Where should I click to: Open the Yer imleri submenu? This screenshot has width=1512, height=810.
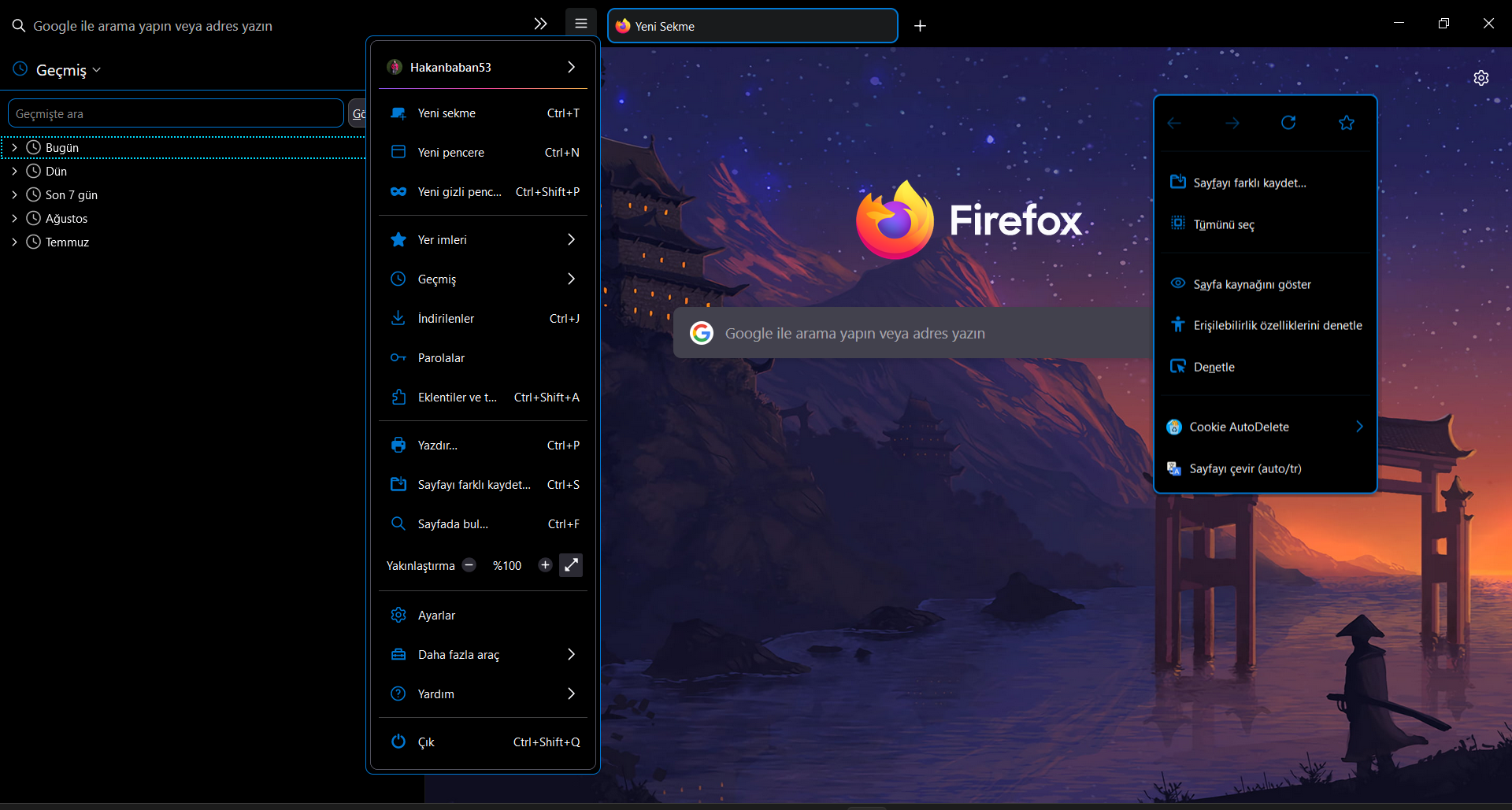click(x=483, y=240)
